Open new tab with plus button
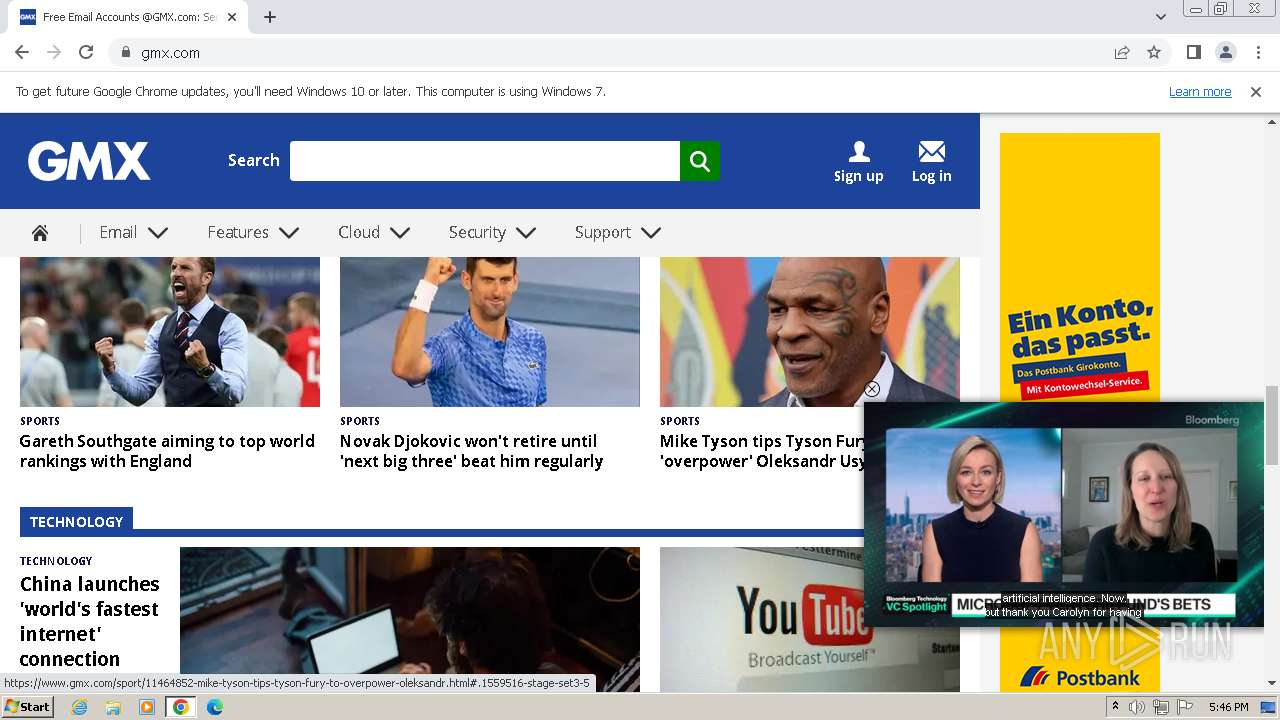The height and width of the screenshot is (720, 1280). pyautogui.click(x=270, y=17)
